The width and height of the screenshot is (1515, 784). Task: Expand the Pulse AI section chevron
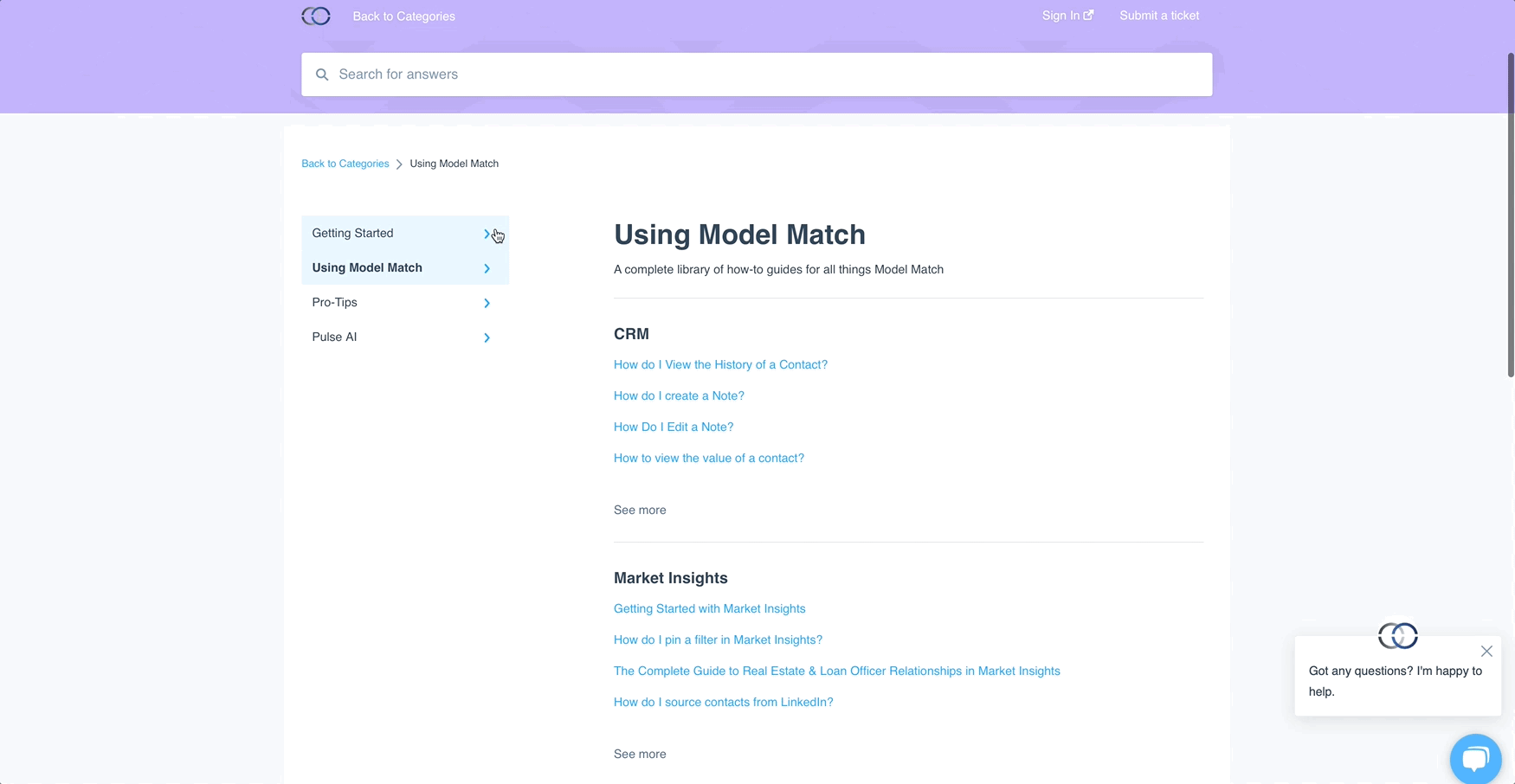(x=487, y=337)
